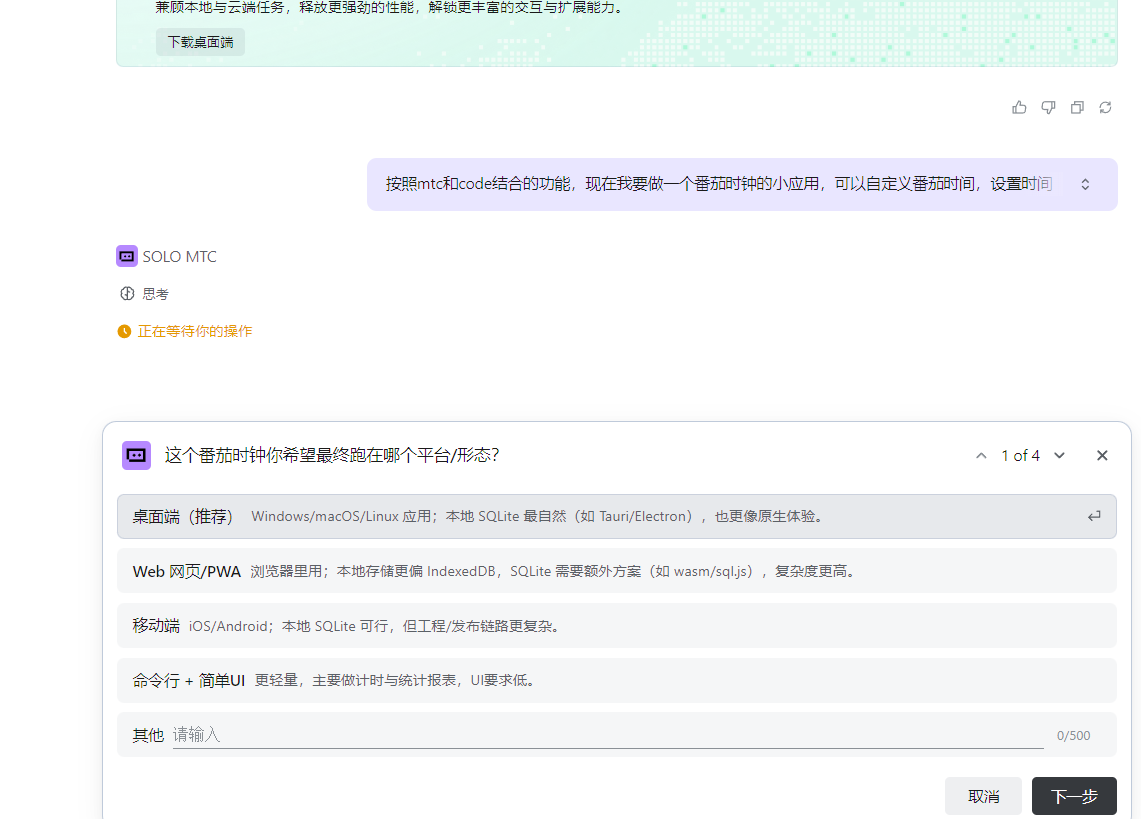Viewport: 1141px width, 819px height.
Task: Click the 其他 text input field
Action: tap(607, 735)
